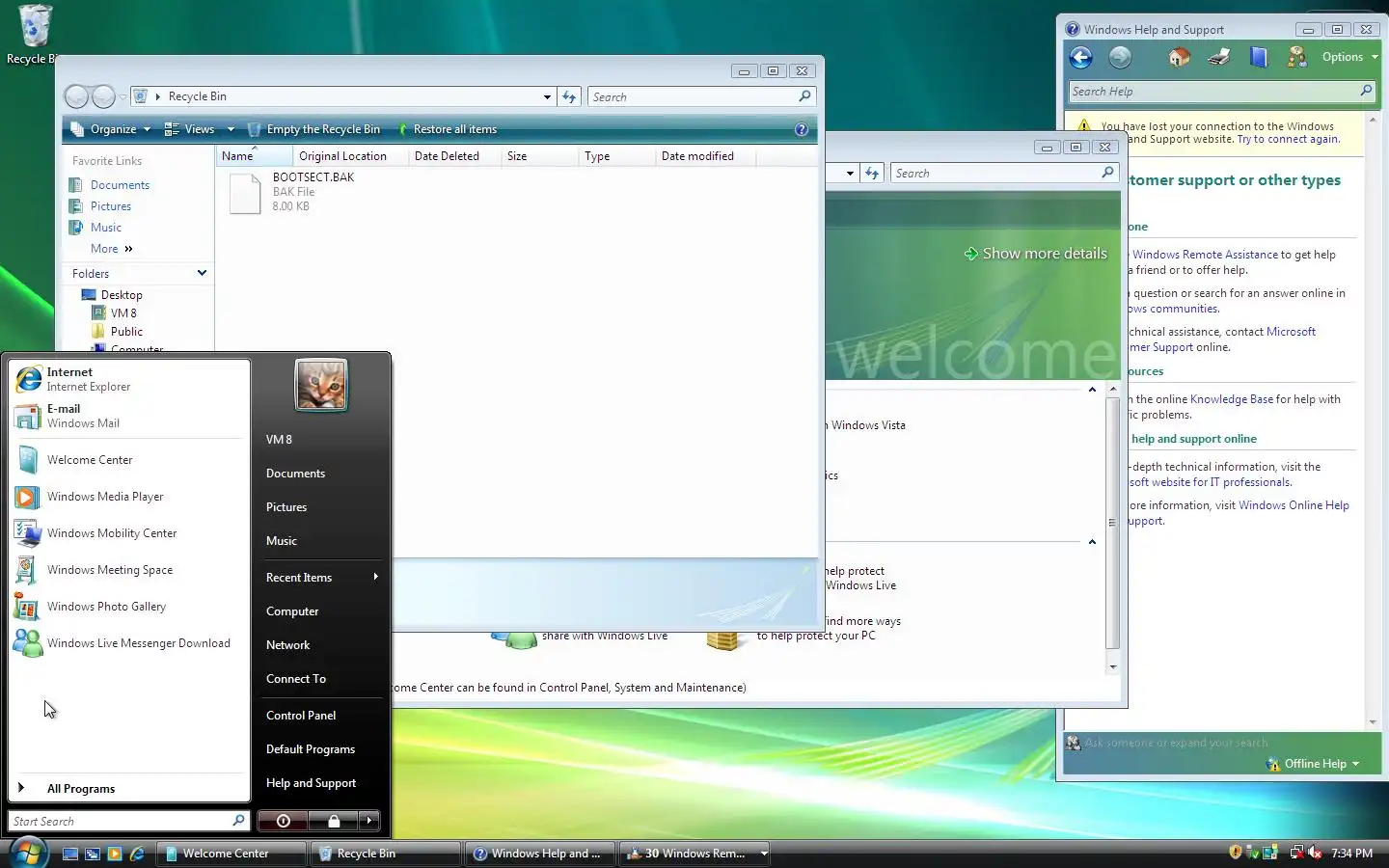The image size is (1389, 868).
Task: Open Windows Remote Assistance link
Action: click(1205, 255)
